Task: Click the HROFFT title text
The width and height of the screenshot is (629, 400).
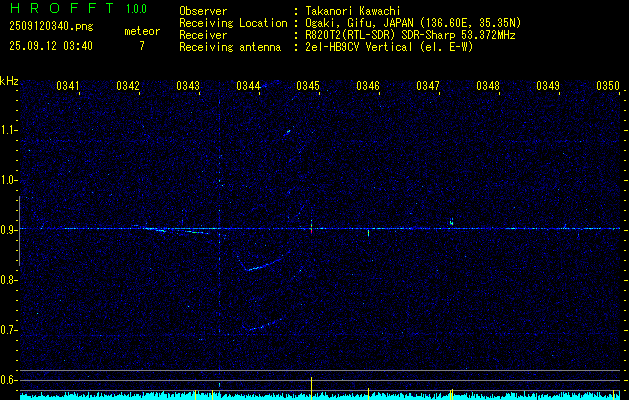Action: [61, 8]
